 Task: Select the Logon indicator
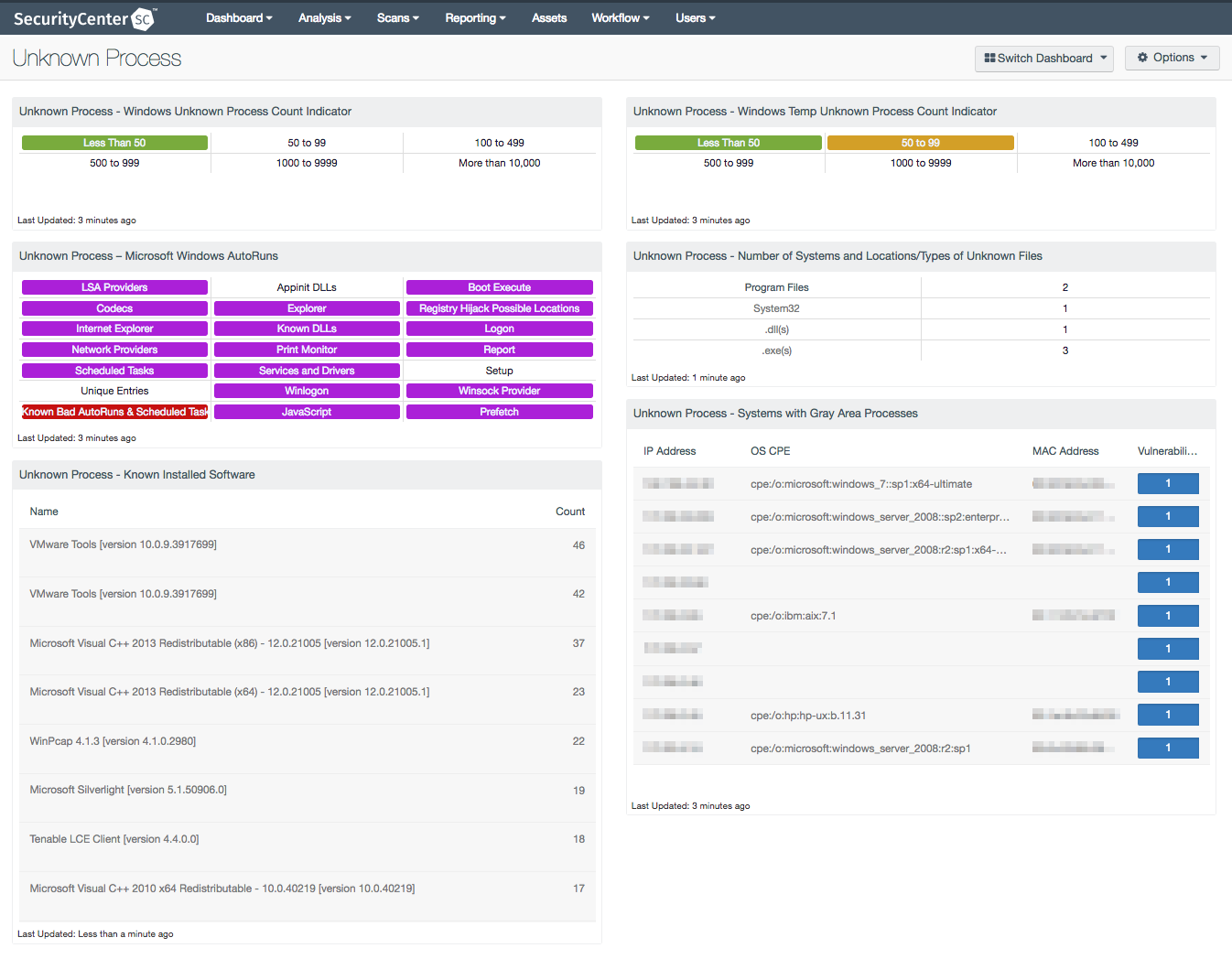tap(500, 329)
